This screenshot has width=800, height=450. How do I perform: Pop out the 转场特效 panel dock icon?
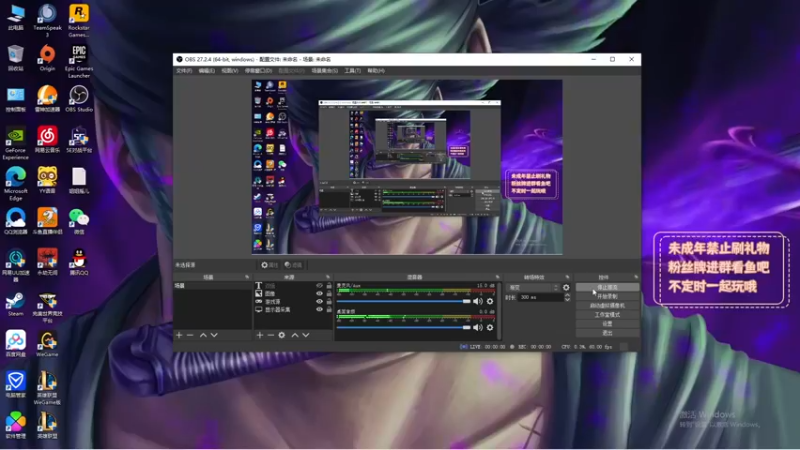pos(567,277)
